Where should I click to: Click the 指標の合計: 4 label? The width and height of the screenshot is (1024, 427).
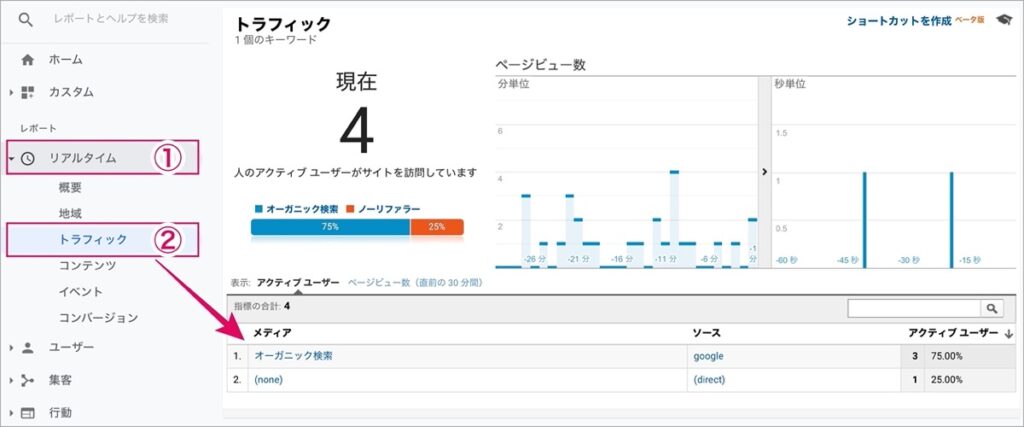click(261, 306)
